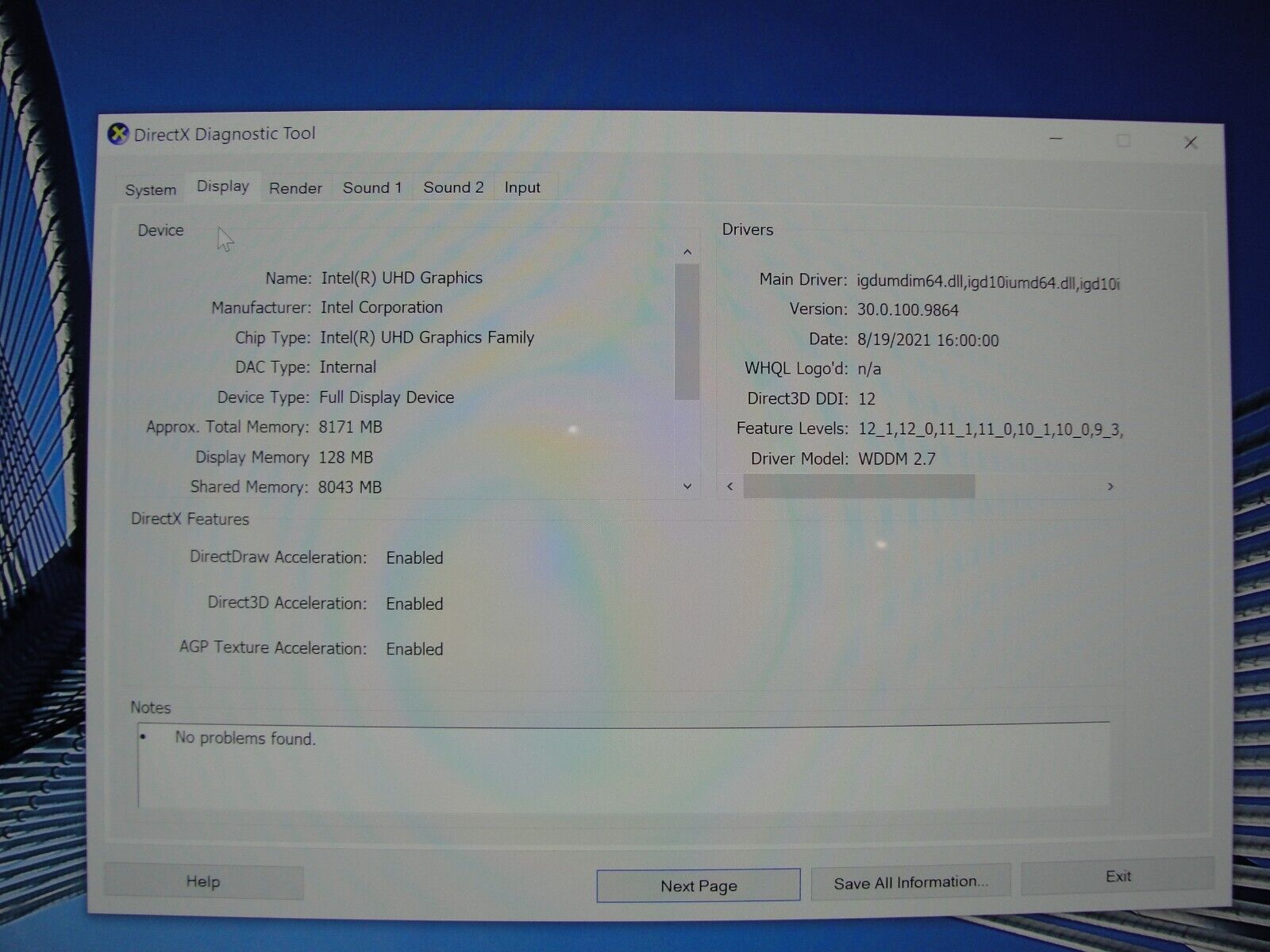Click the Intel(R) UHD Graphics Family text
Screen dimensions: 1270x952
pyautogui.click(x=427, y=337)
